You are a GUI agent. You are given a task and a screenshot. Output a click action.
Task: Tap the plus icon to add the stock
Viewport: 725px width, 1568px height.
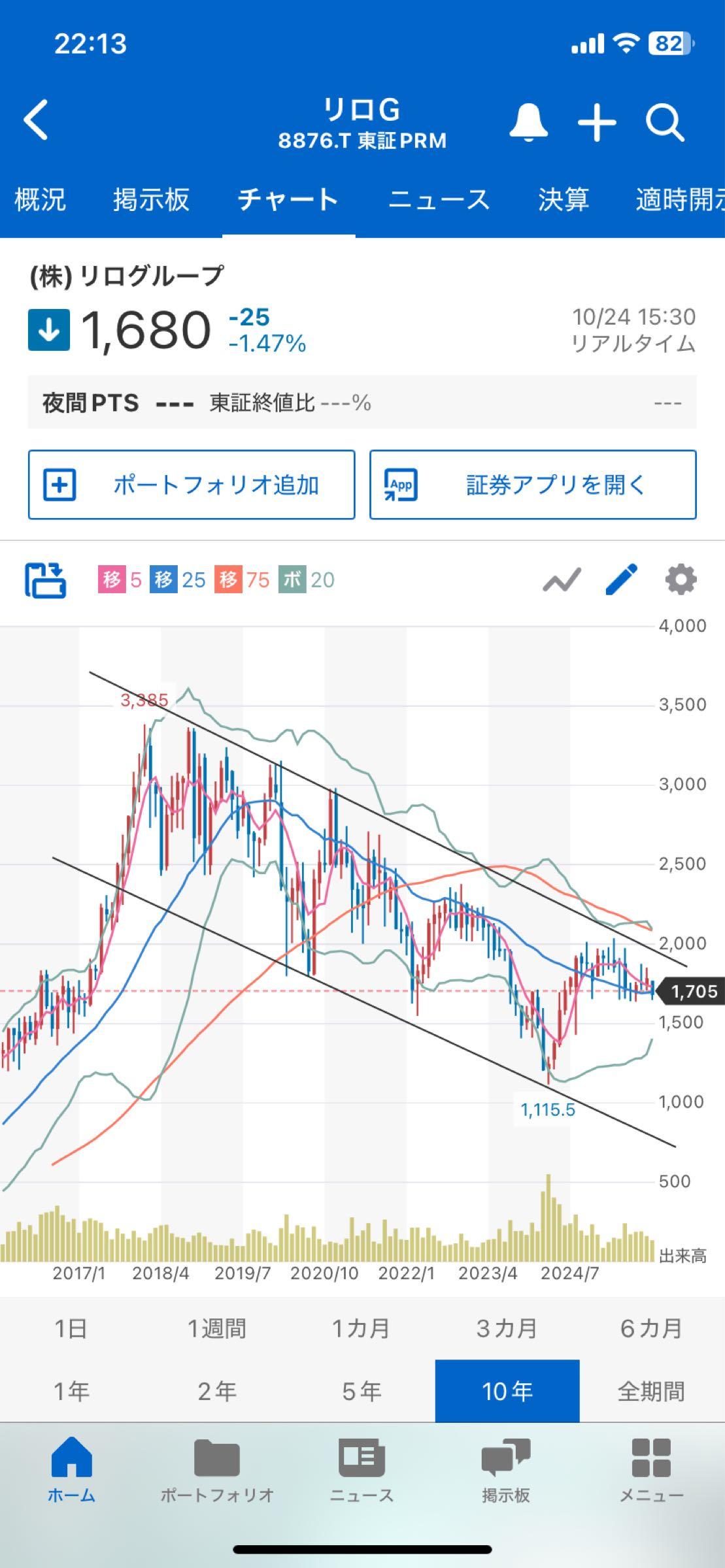[x=596, y=122]
